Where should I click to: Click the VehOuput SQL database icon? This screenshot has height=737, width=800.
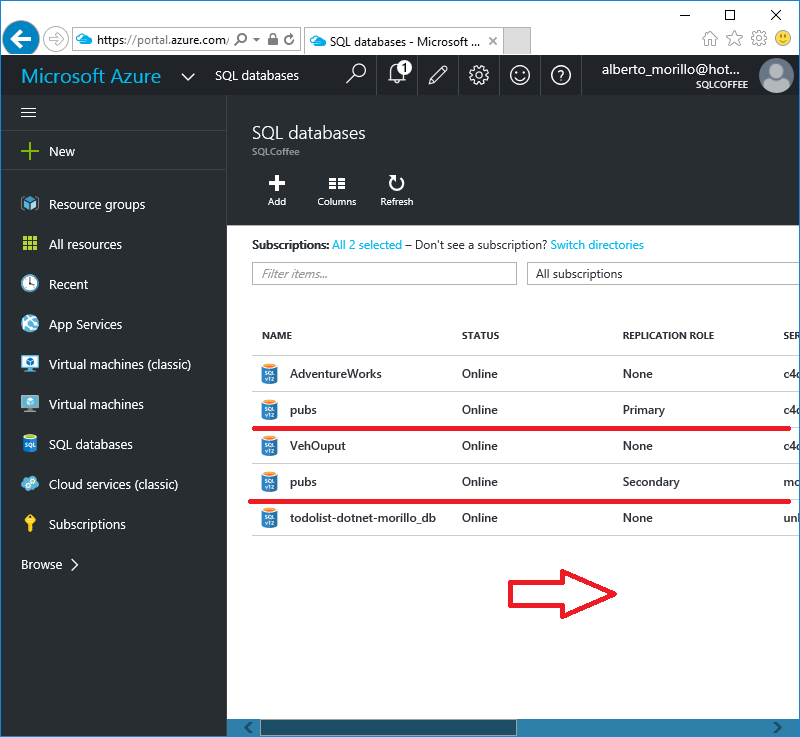coord(269,446)
